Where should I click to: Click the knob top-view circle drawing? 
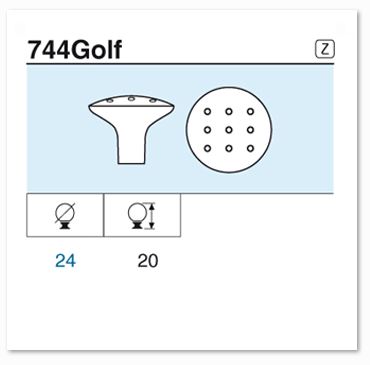coord(229,130)
